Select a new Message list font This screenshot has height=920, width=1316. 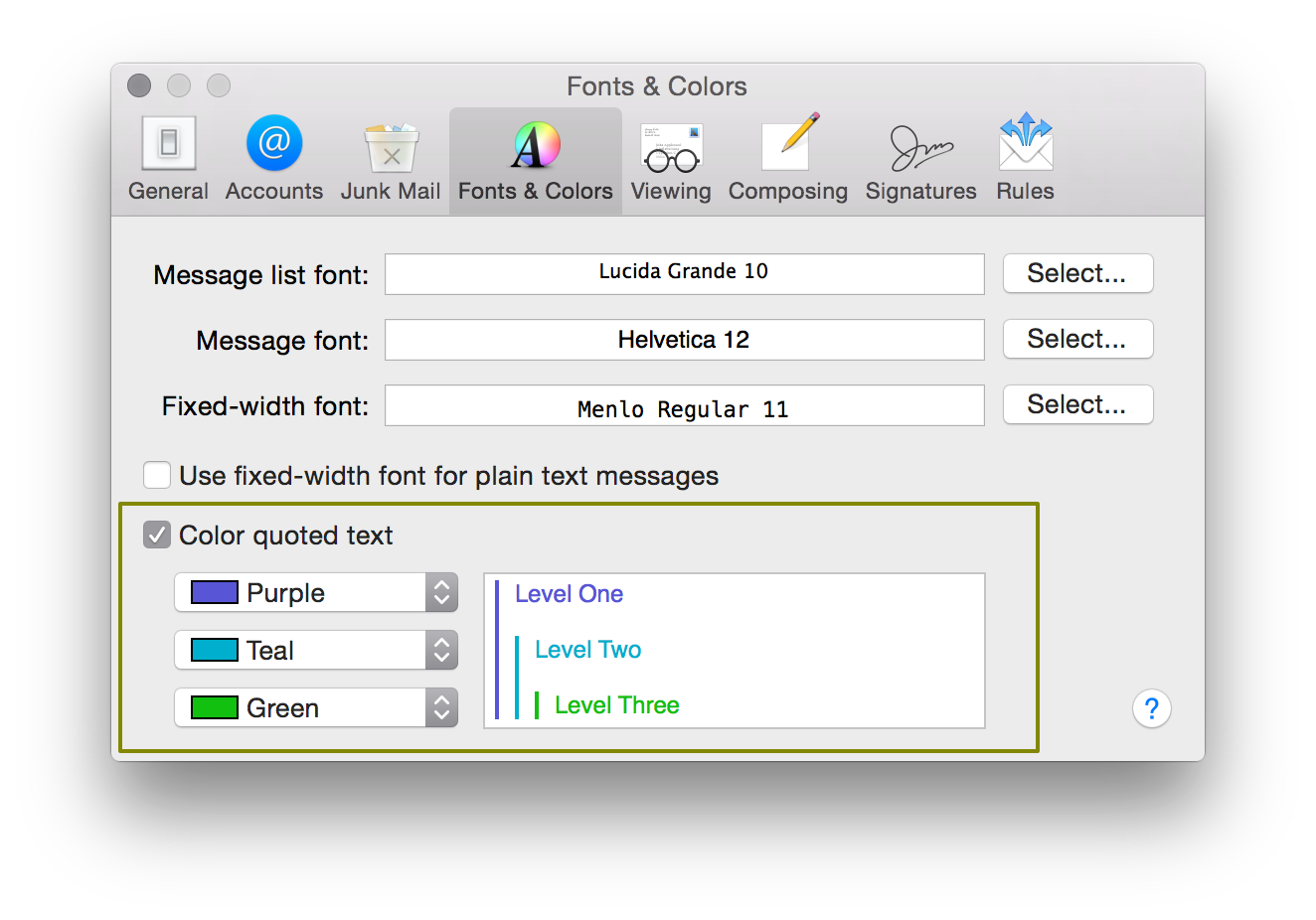click(x=1077, y=273)
